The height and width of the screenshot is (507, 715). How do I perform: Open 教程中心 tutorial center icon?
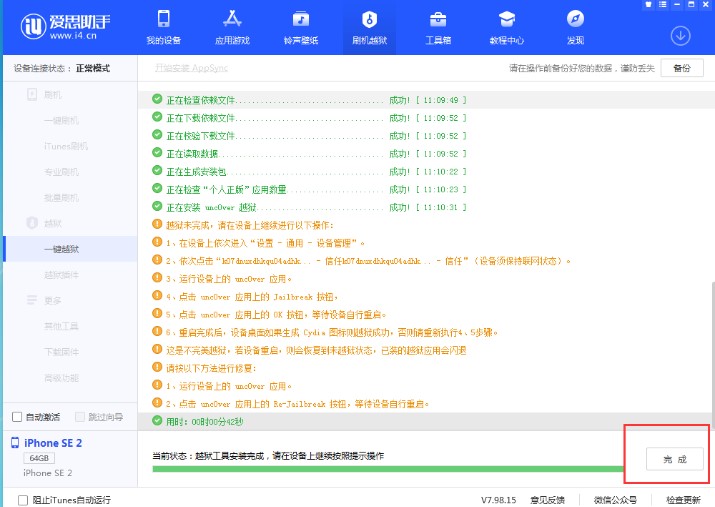507,28
